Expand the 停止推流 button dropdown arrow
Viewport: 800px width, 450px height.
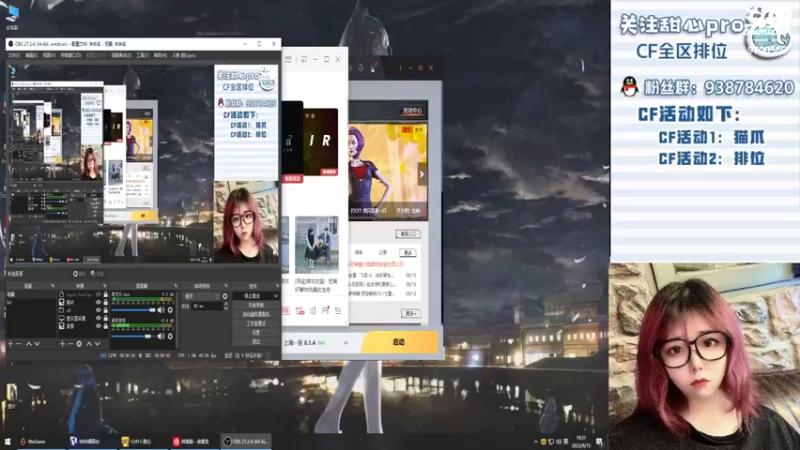[x=276, y=296]
